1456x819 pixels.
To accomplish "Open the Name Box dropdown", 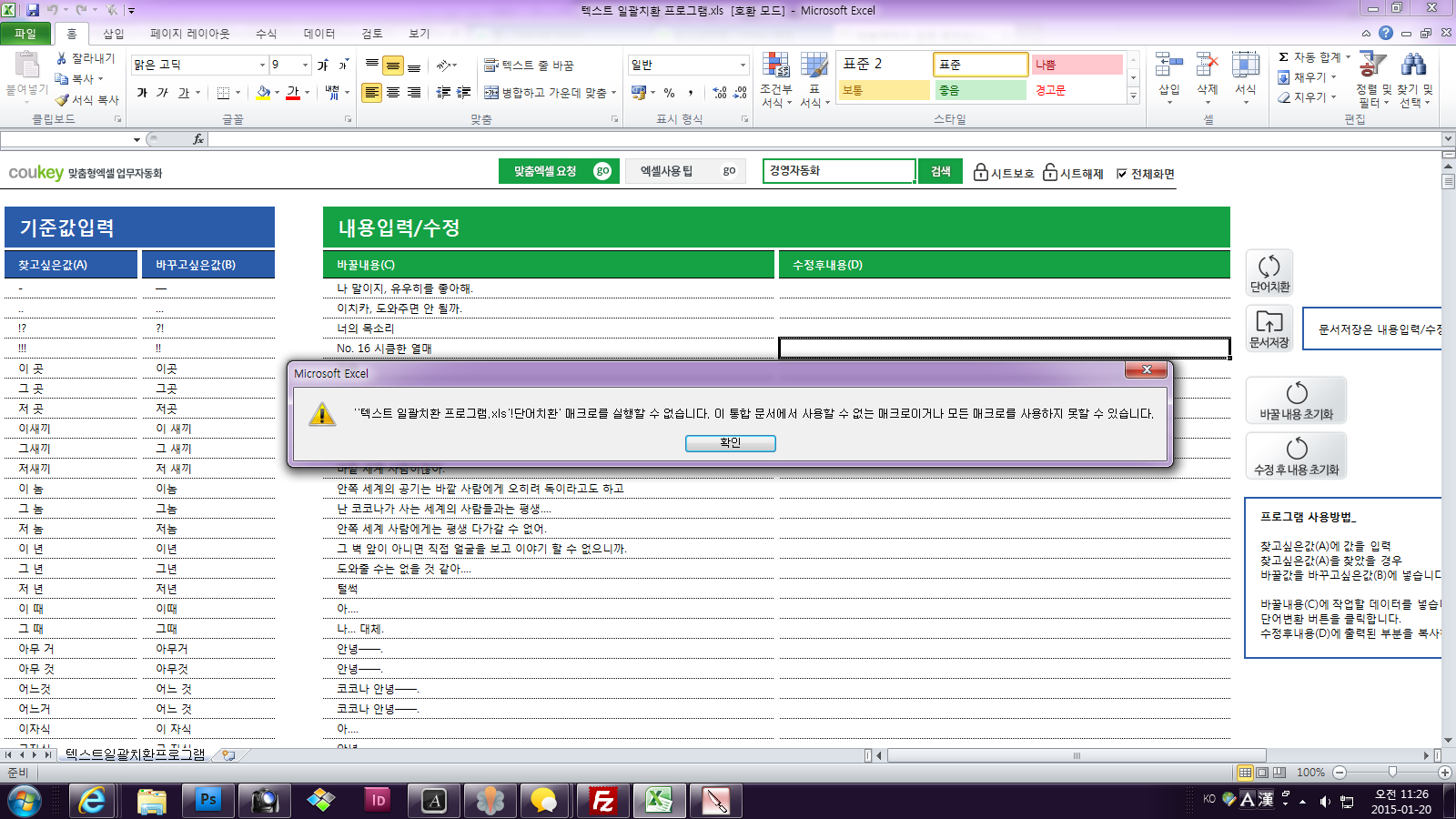I will (136, 139).
